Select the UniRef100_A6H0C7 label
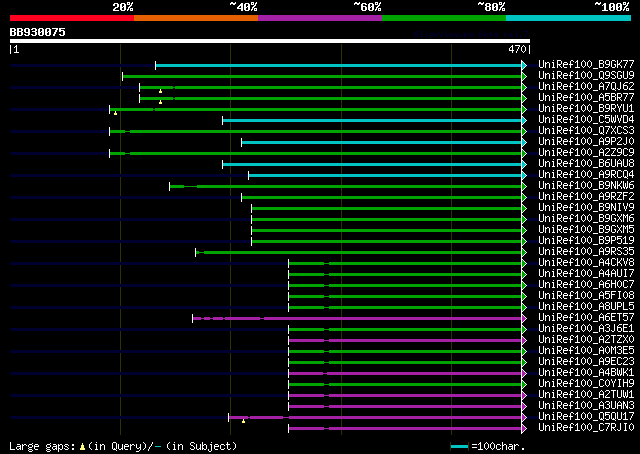640x454 pixels. tap(586, 285)
